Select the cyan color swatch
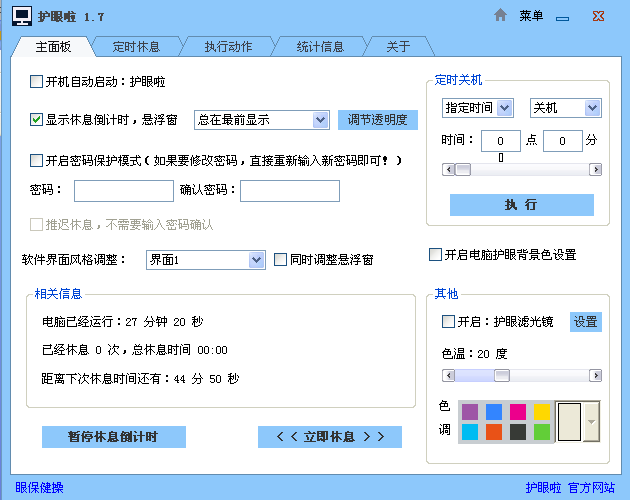The image size is (630, 500). [x=470, y=432]
